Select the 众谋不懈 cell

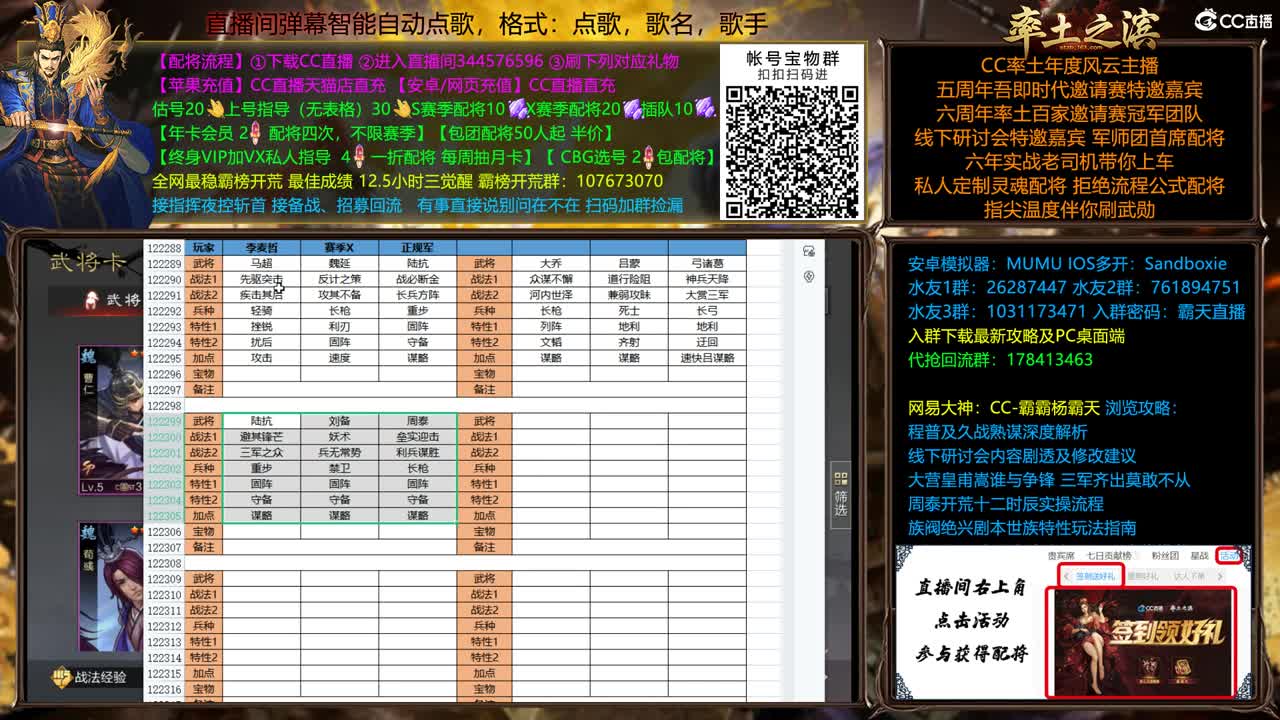(x=551, y=279)
